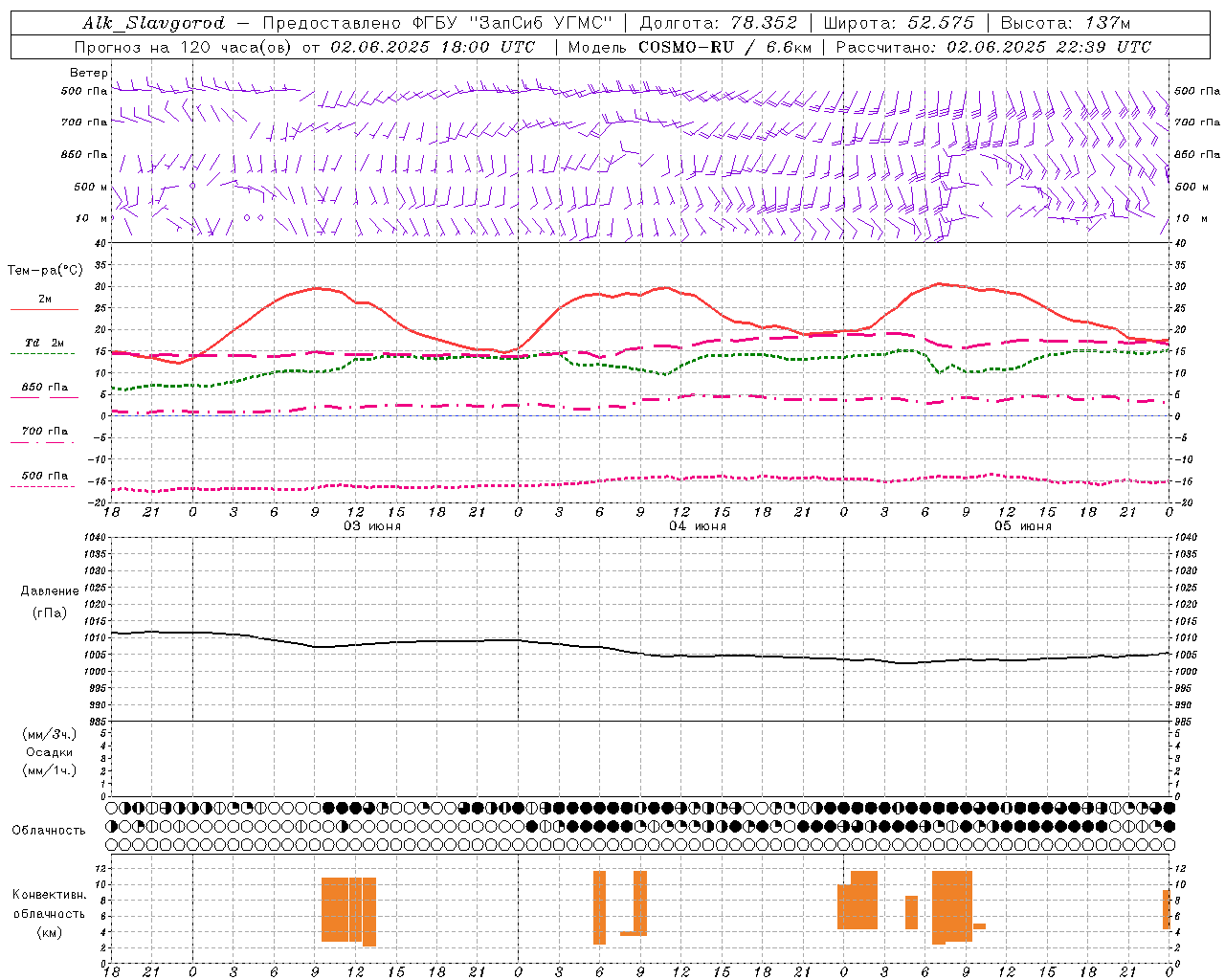Image resolution: width=1225 pixels, height=980 pixels.
Task: Select the "Прогноз на 120 часа(ов)" forecast line
Action: (186, 47)
